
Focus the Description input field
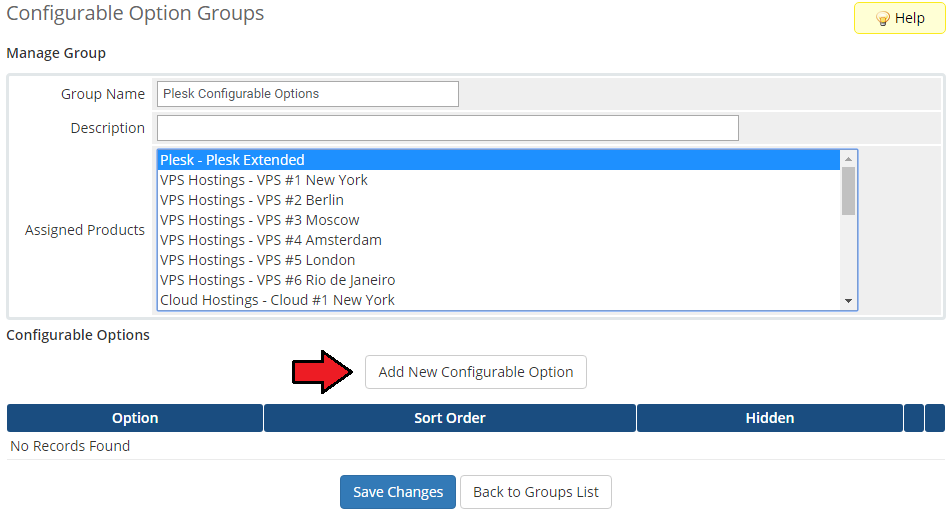click(x=448, y=128)
